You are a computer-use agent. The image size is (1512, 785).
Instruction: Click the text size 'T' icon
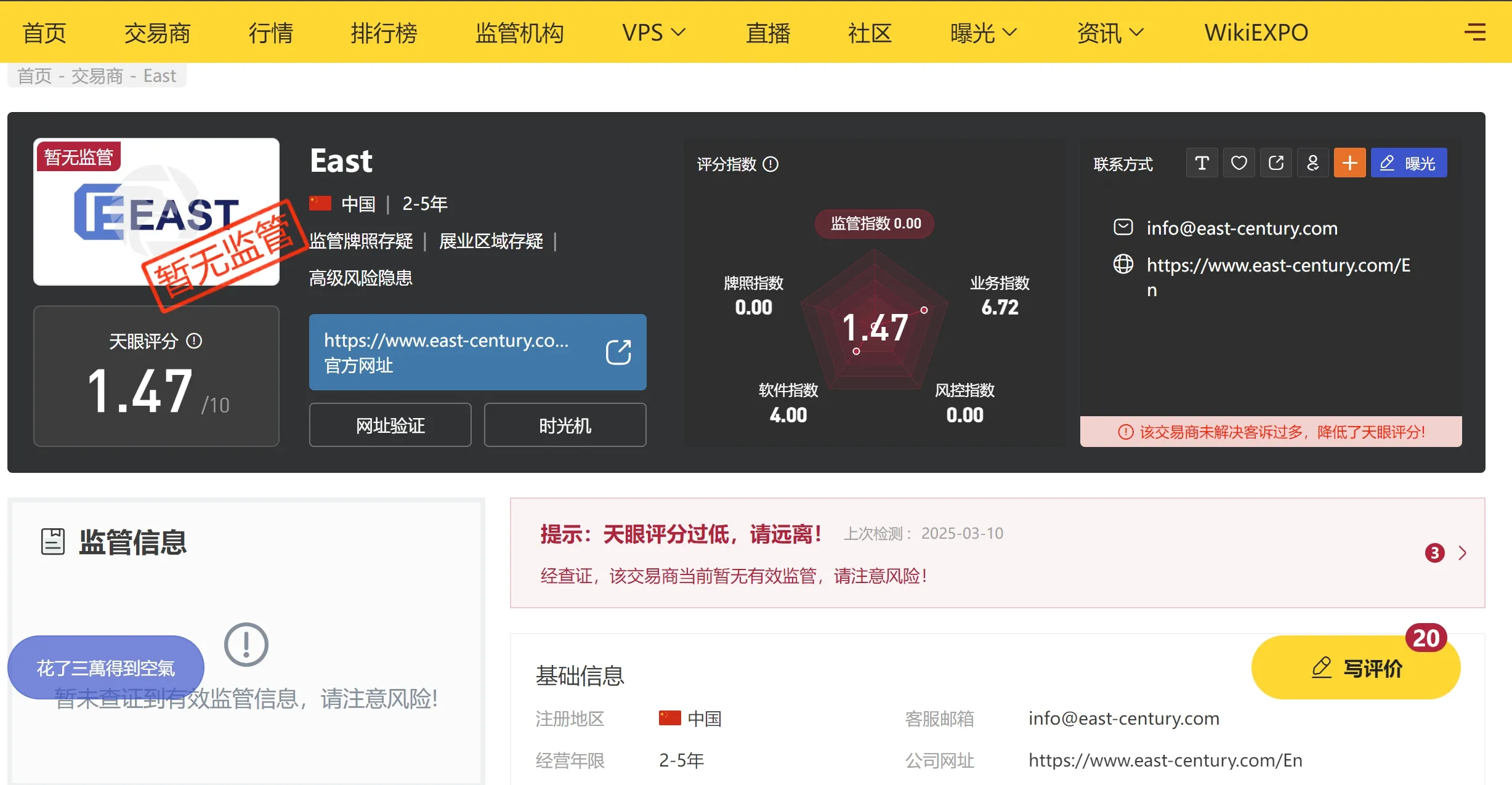pyautogui.click(x=1202, y=163)
